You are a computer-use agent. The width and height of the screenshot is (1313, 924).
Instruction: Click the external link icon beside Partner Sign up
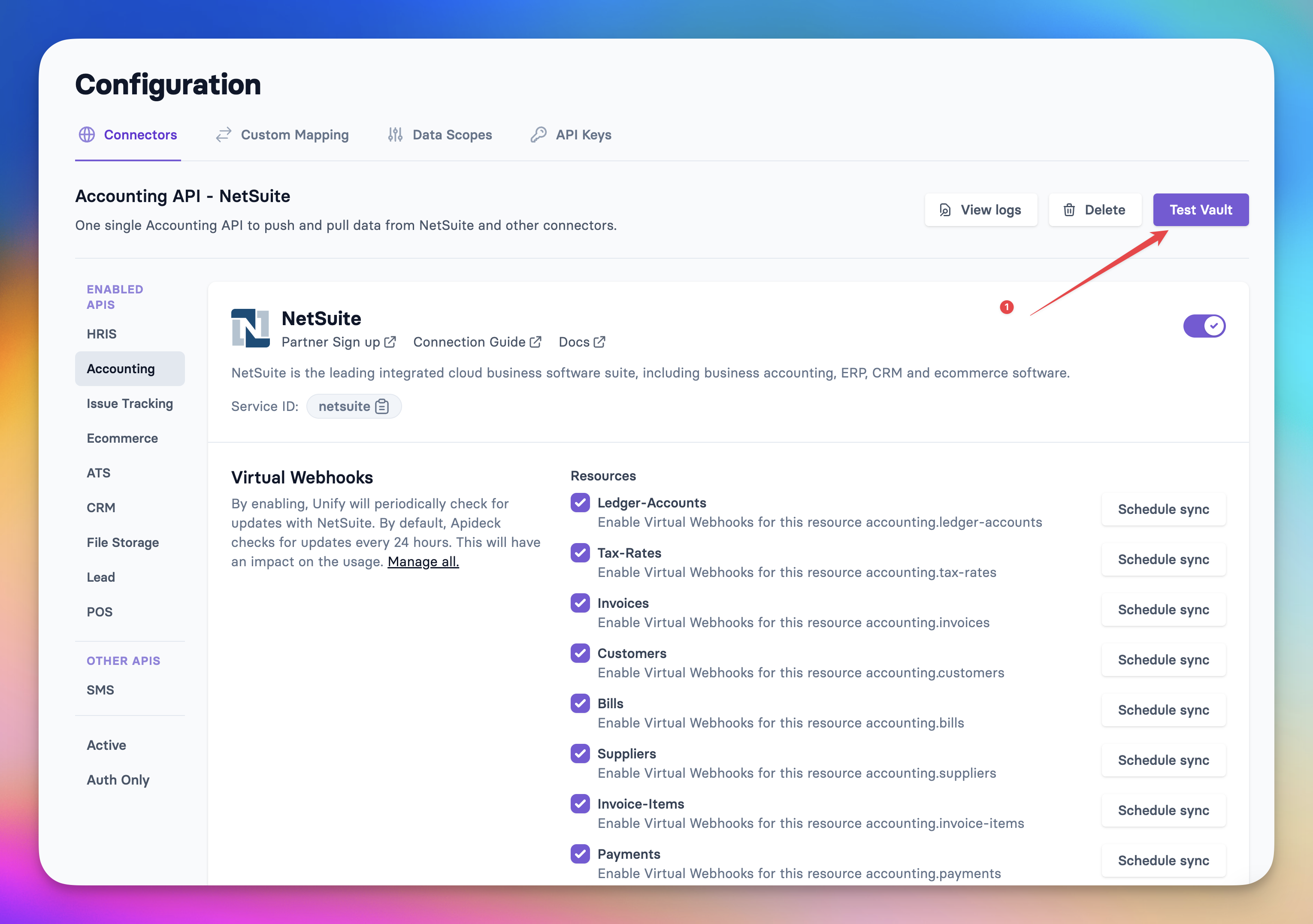pyautogui.click(x=390, y=342)
